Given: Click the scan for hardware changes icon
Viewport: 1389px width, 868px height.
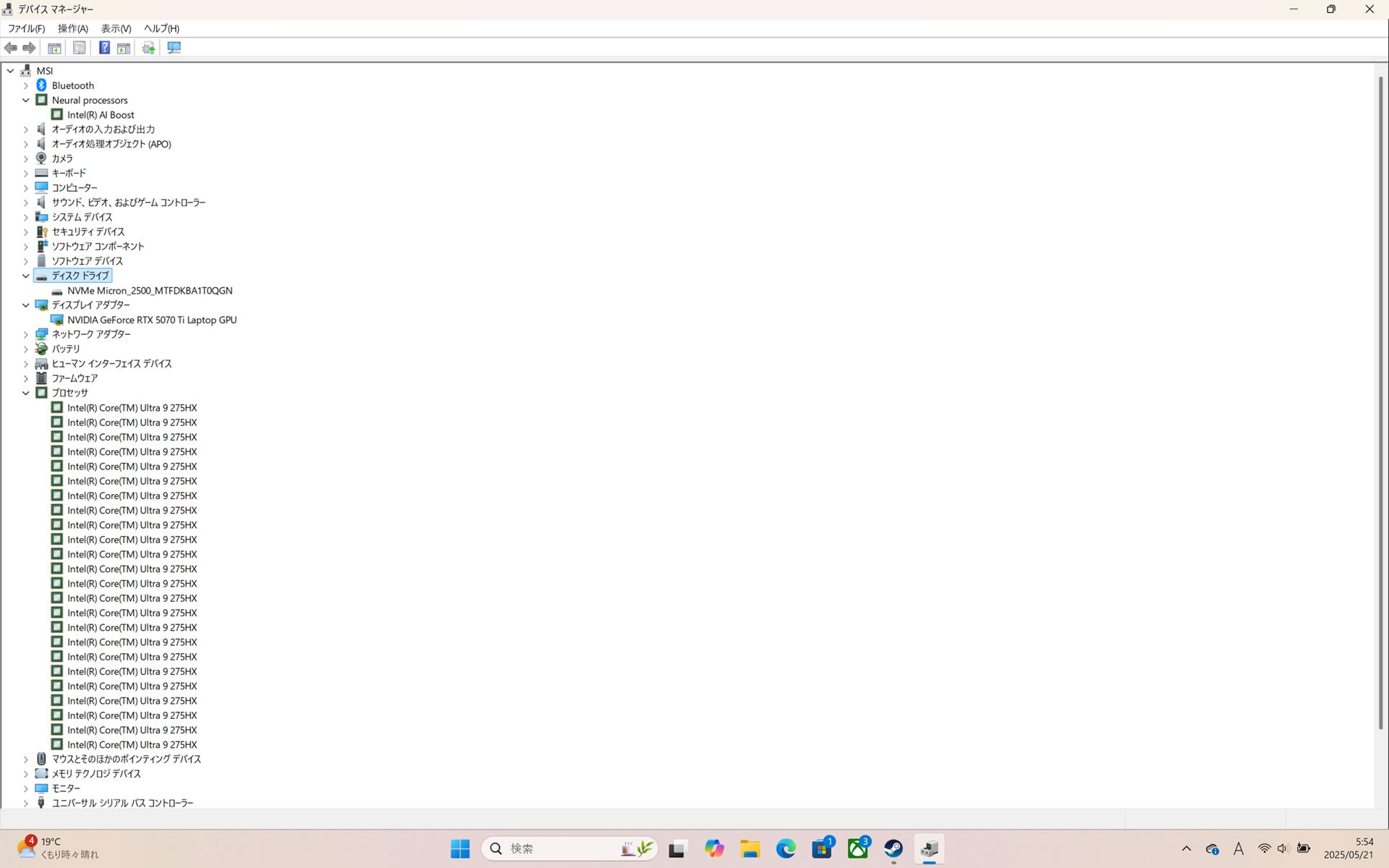Looking at the screenshot, I should (174, 48).
